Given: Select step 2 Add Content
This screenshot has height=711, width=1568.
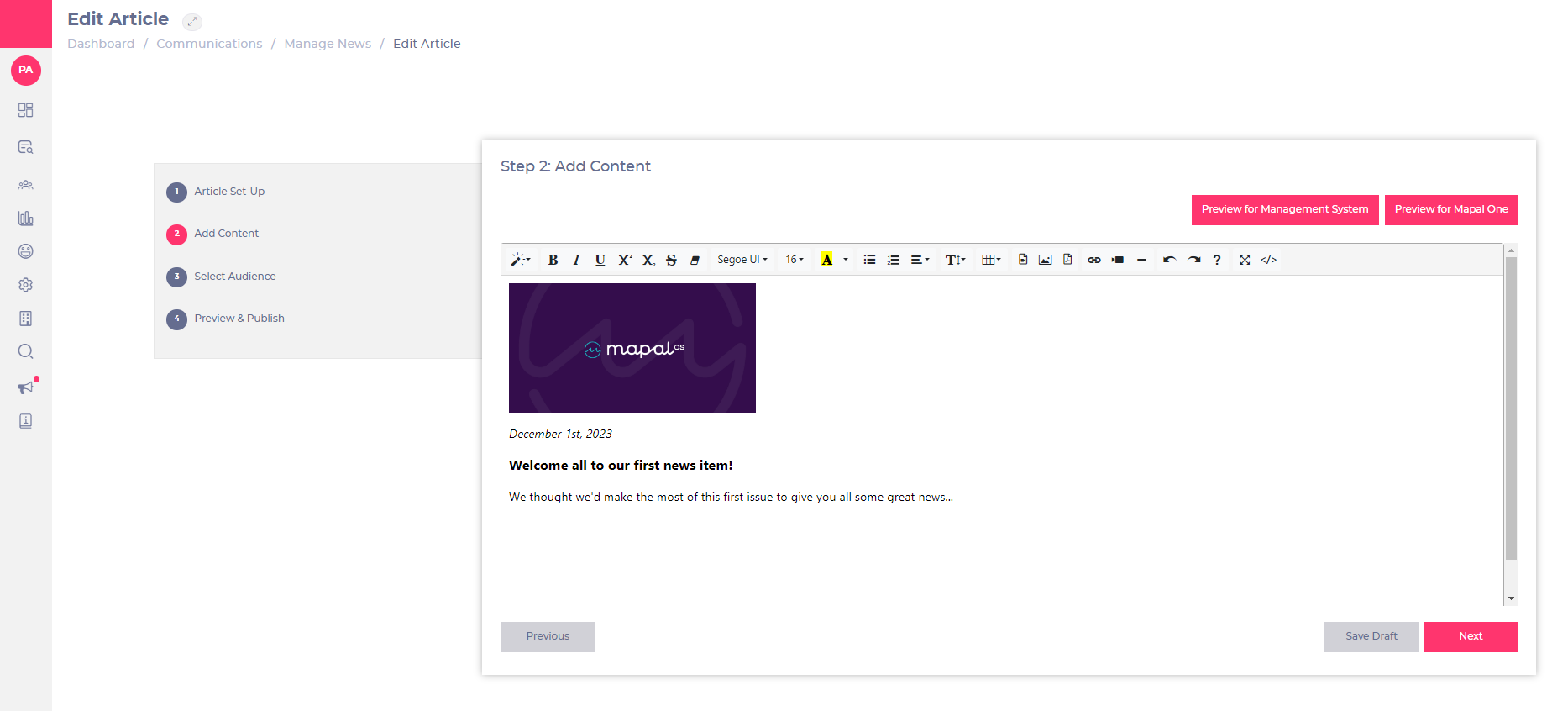Looking at the screenshot, I should pos(212,234).
